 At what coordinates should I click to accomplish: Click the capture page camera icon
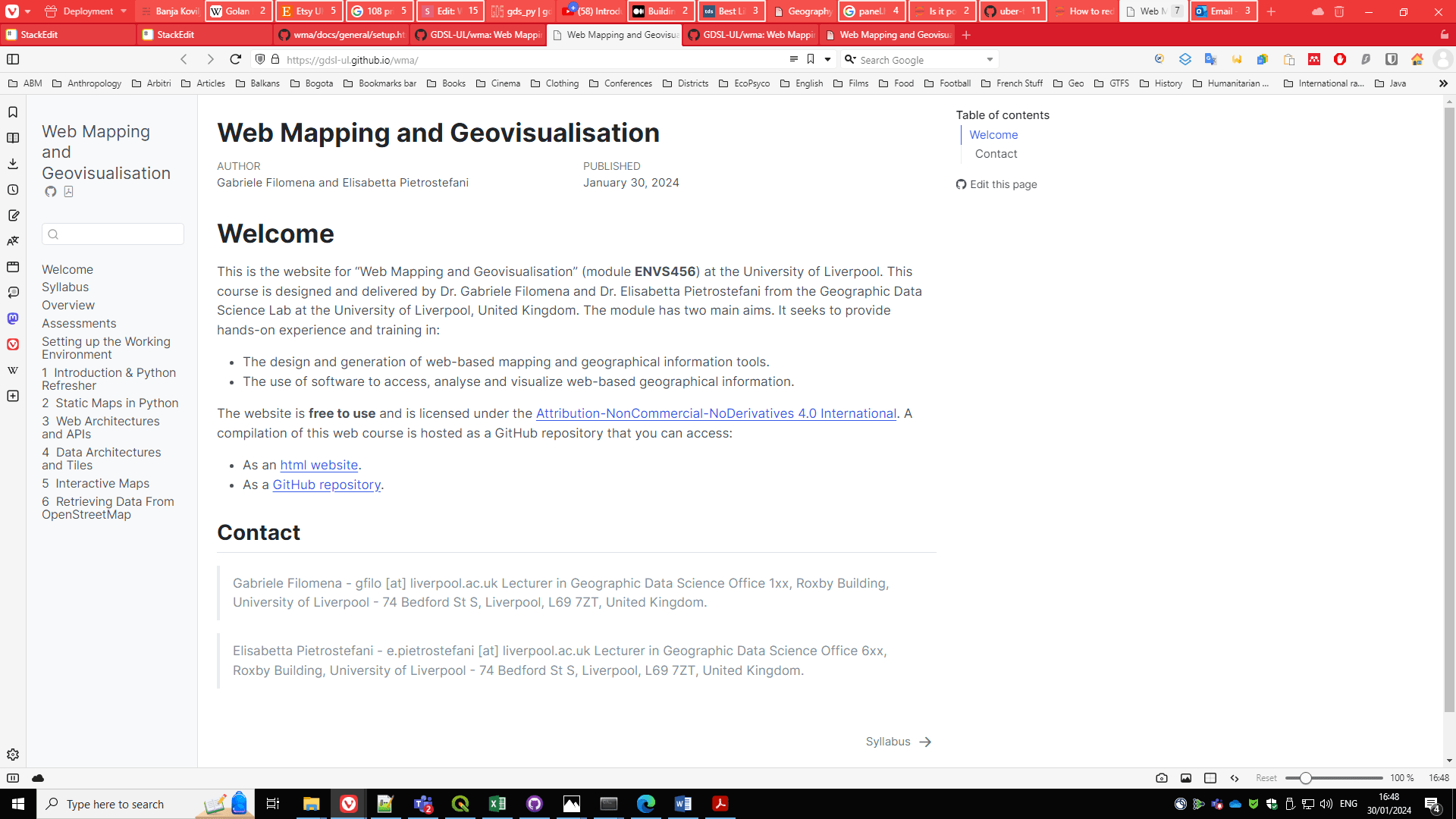[x=1161, y=778]
